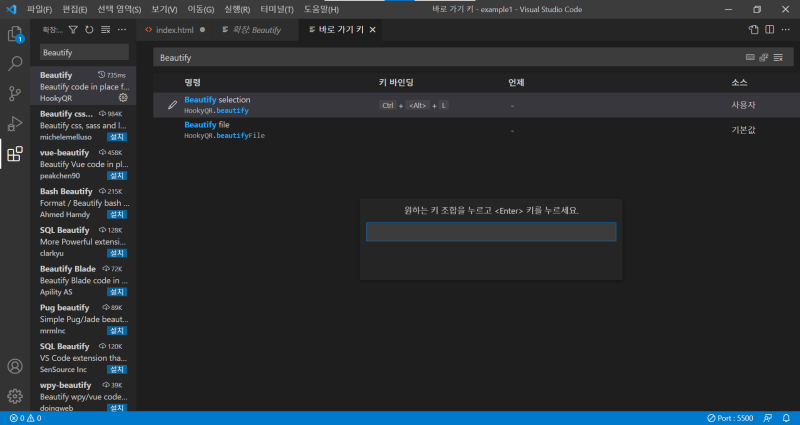The width and height of the screenshot is (800, 425).
Task: Open the Run and Debug view
Action: pos(15,123)
